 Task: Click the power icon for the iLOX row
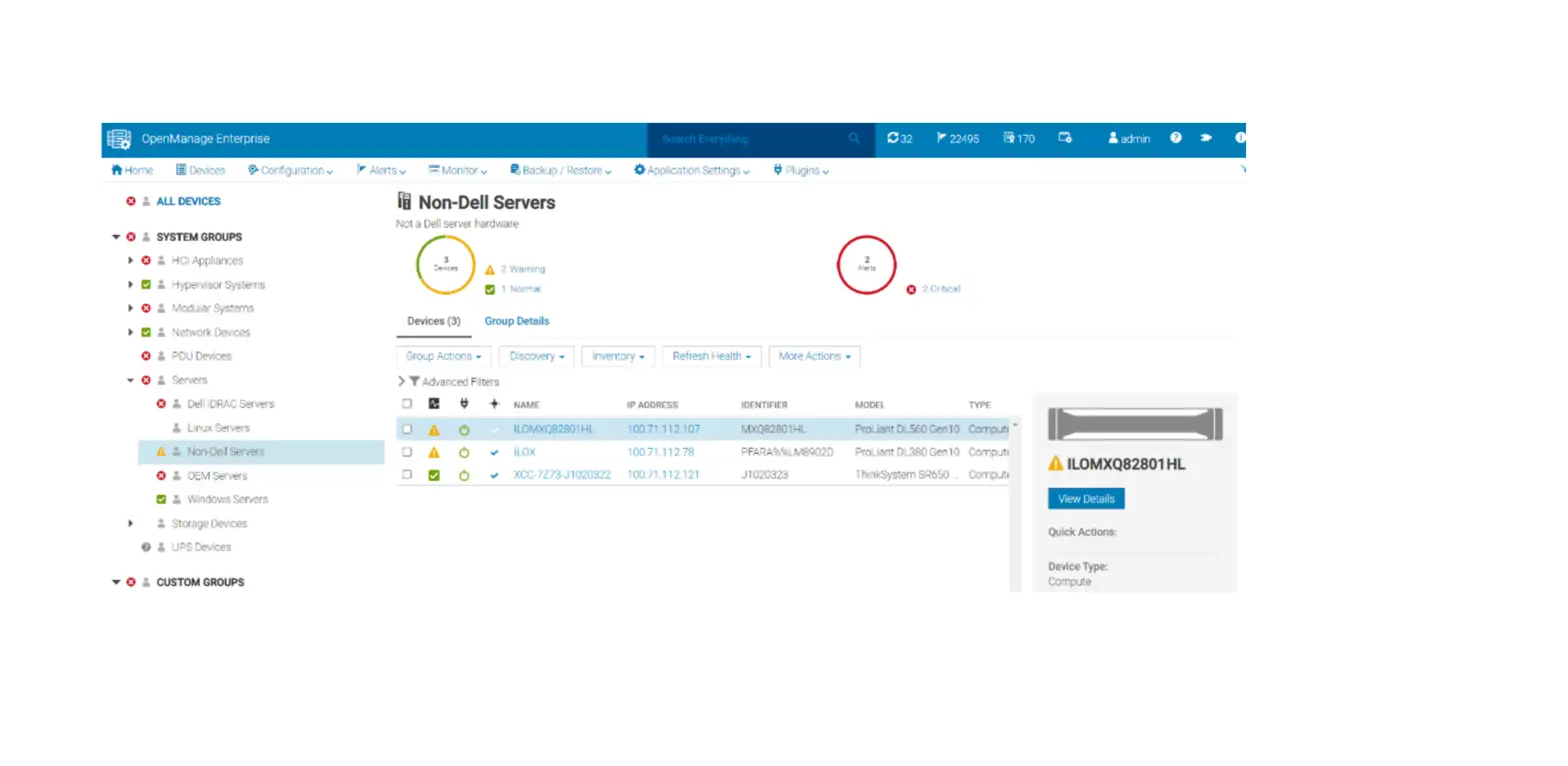pos(464,452)
